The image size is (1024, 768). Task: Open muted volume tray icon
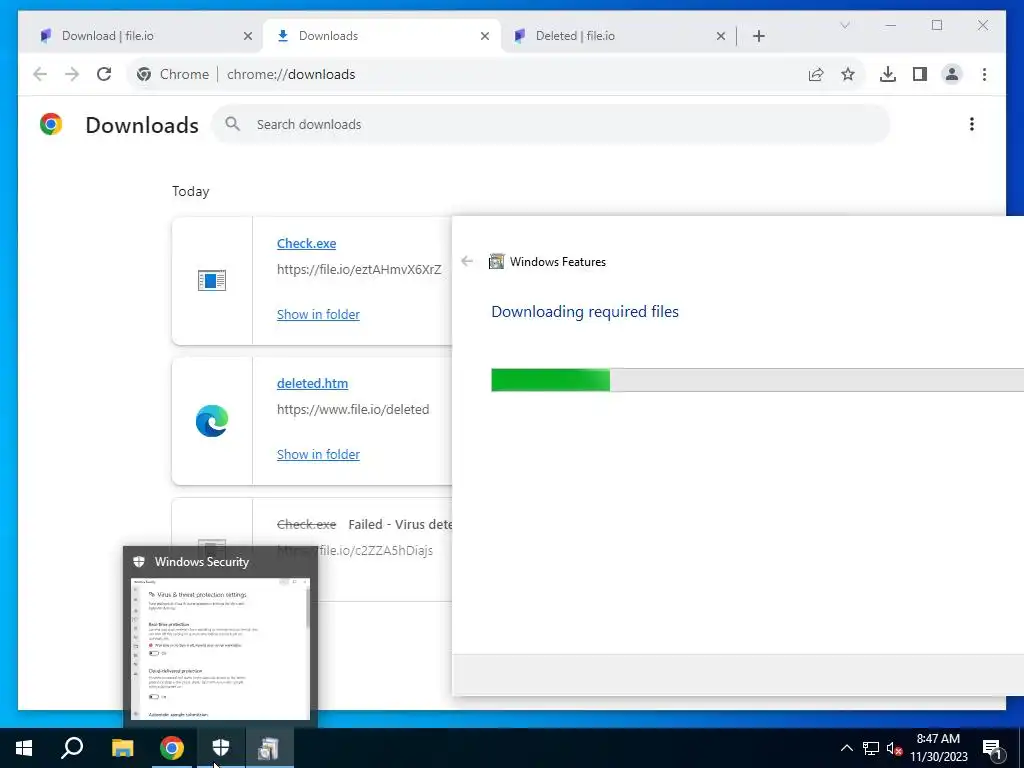pyautogui.click(x=894, y=748)
